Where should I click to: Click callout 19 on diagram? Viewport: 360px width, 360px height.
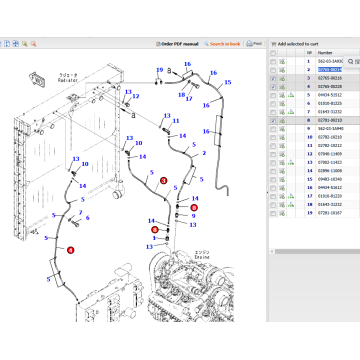coord(160,70)
